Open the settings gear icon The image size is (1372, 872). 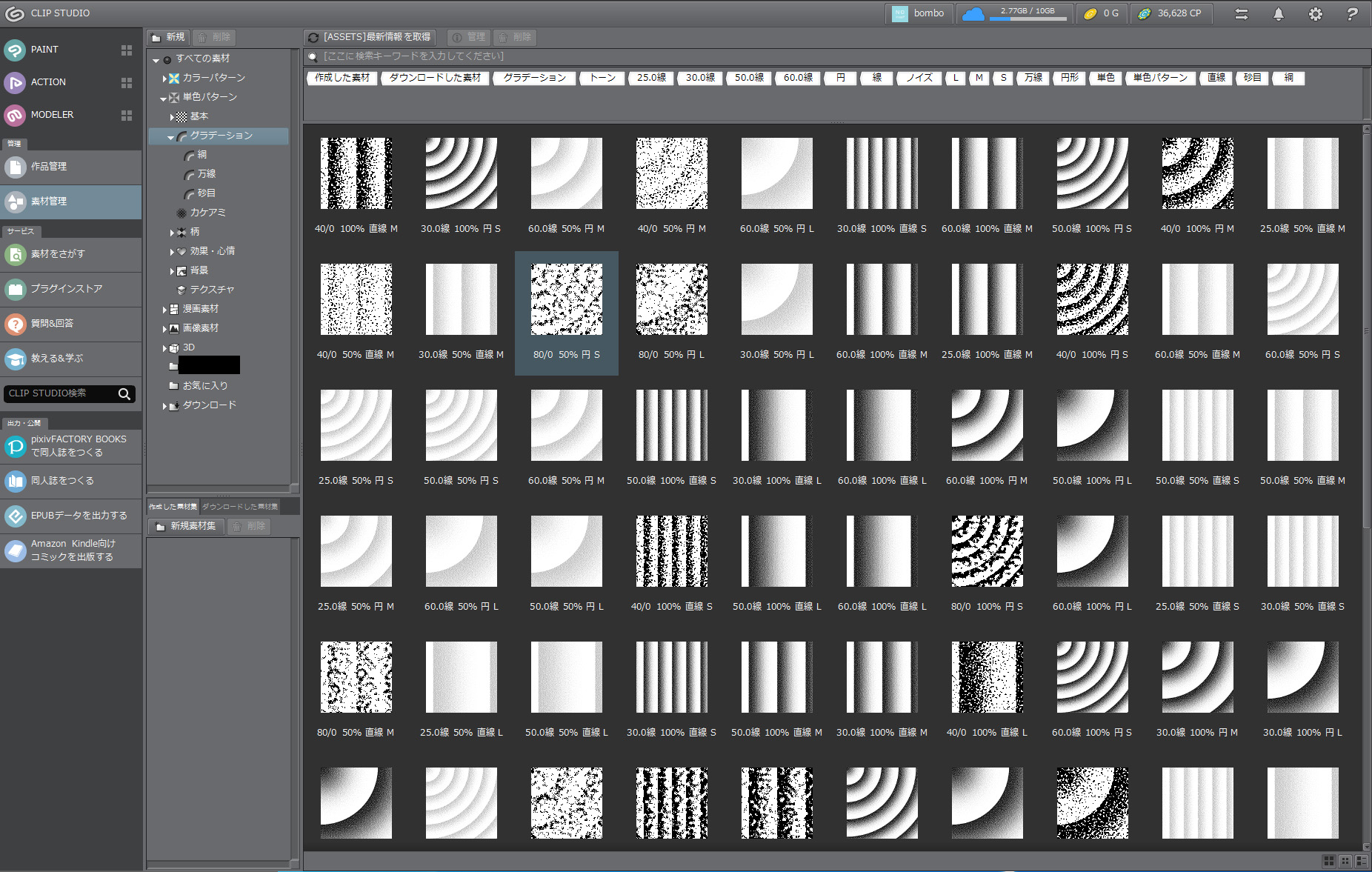click(x=1315, y=14)
